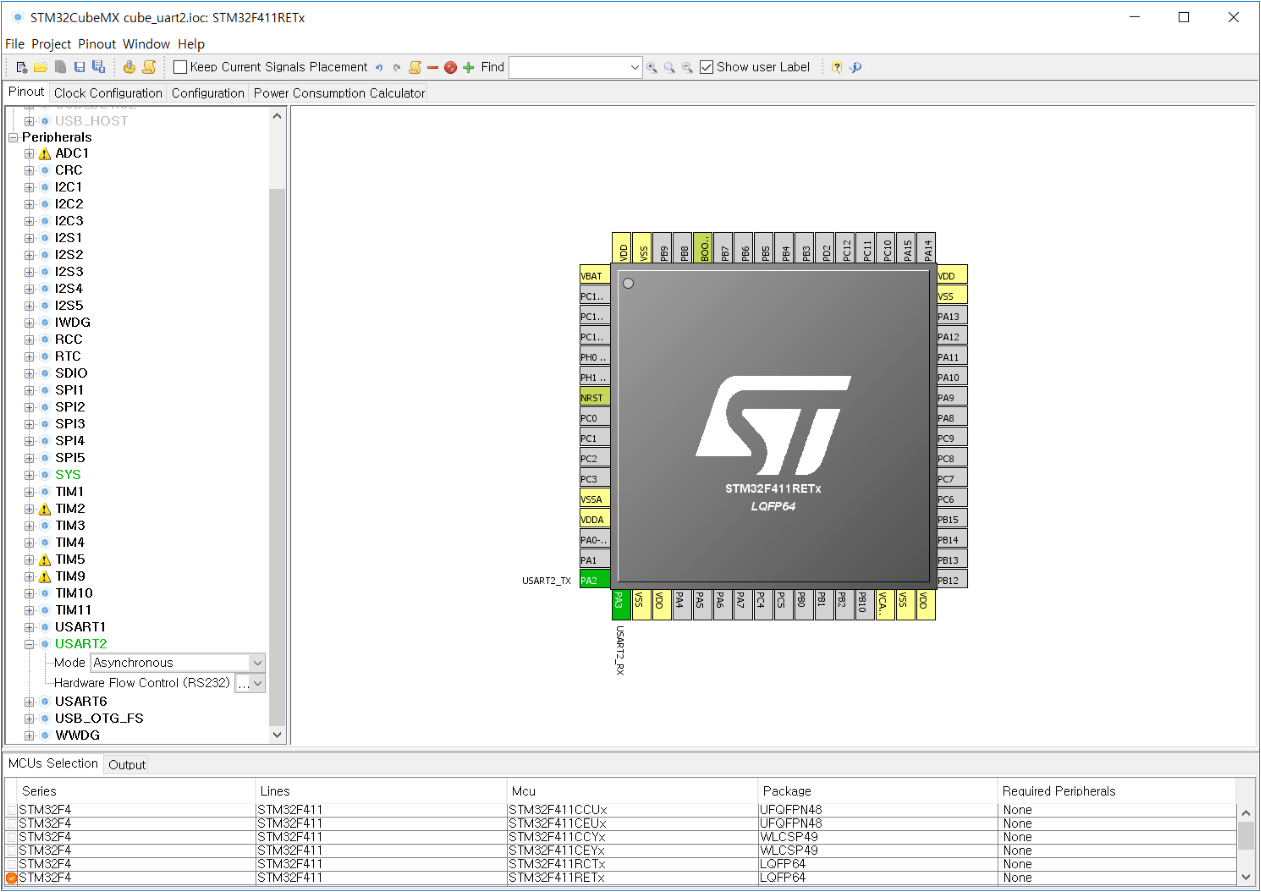Create a new project from toolbar
Viewport: 1261px width, 892px height.
click(22, 66)
